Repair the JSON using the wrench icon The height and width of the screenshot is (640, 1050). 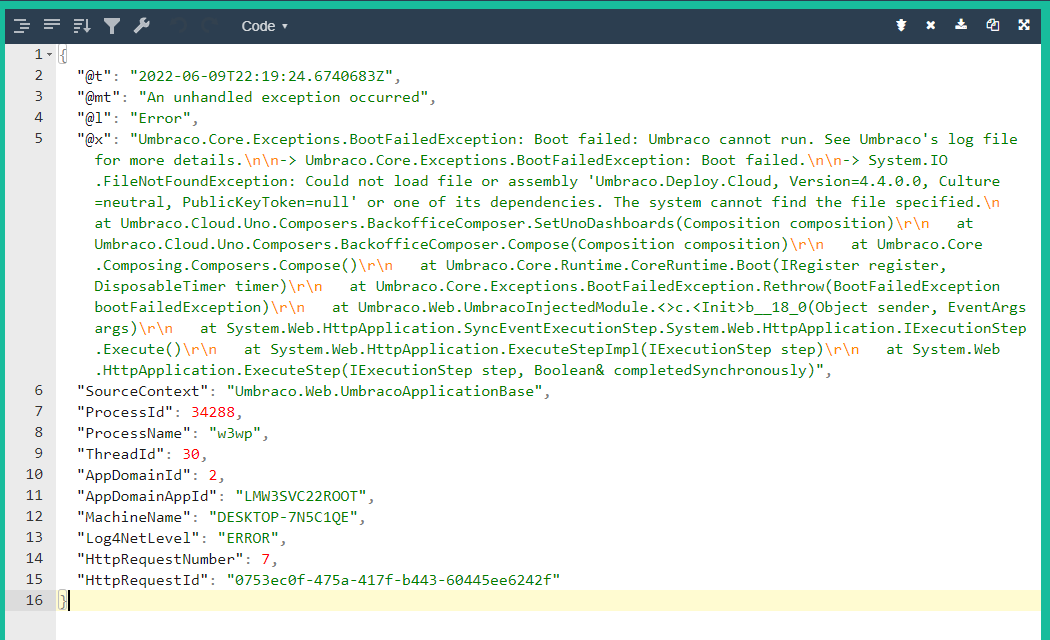click(141, 26)
